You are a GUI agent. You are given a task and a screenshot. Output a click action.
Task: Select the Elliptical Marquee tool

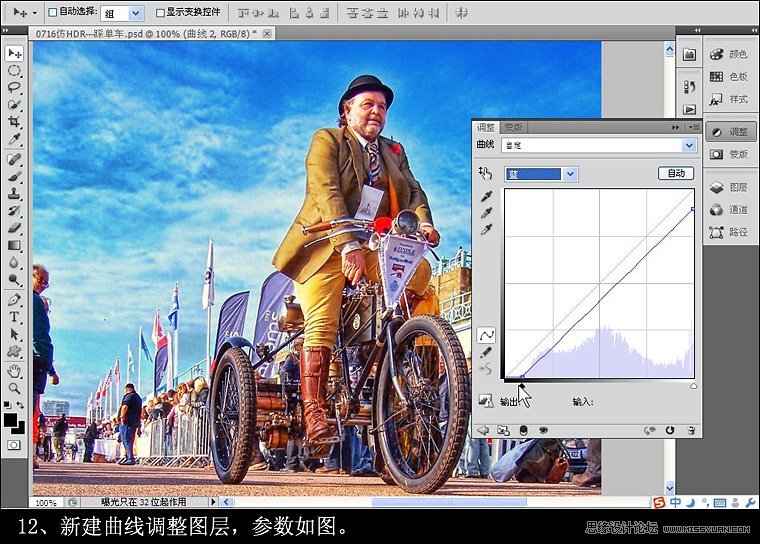(15, 70)
